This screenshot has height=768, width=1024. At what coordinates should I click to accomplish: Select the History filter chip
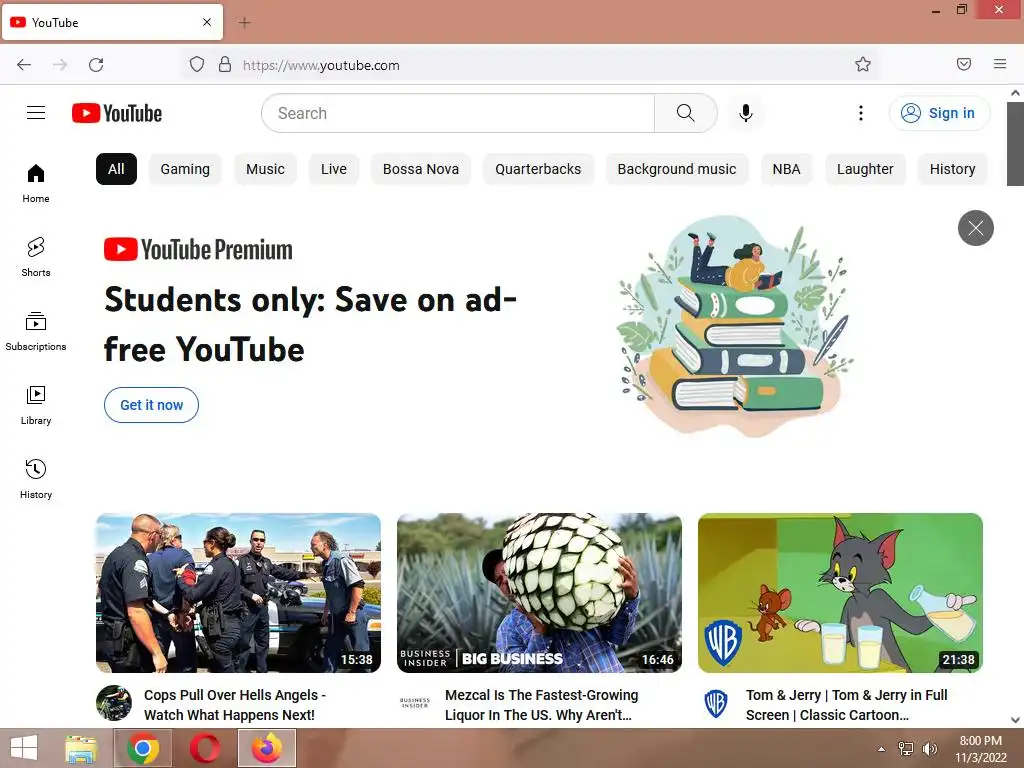coord(952,169)
